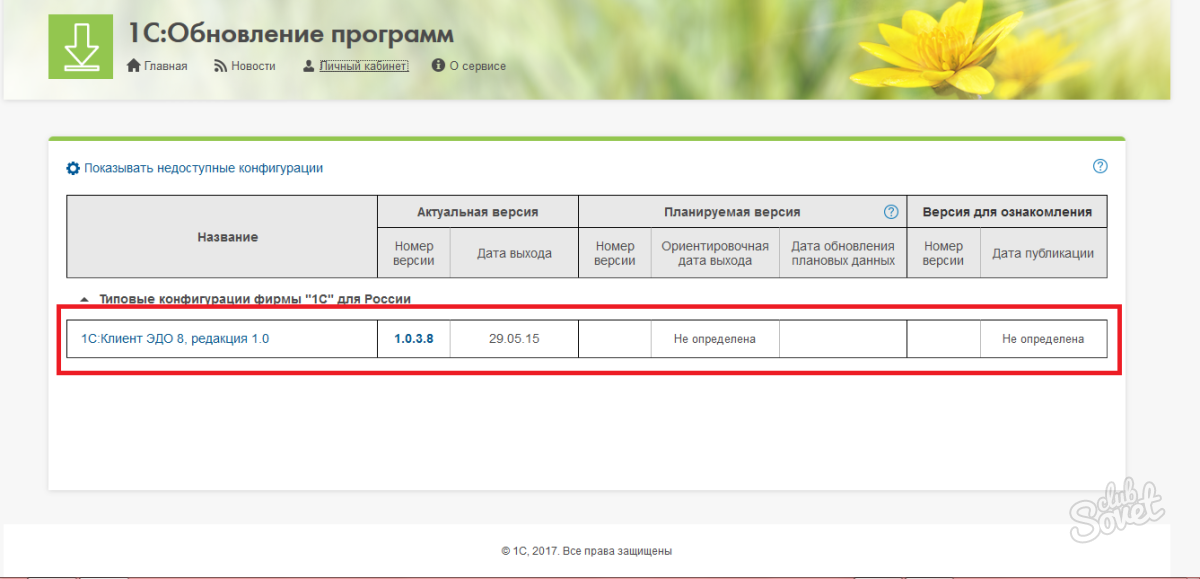Click the Дата выхода column header

[x=514, y=254]
